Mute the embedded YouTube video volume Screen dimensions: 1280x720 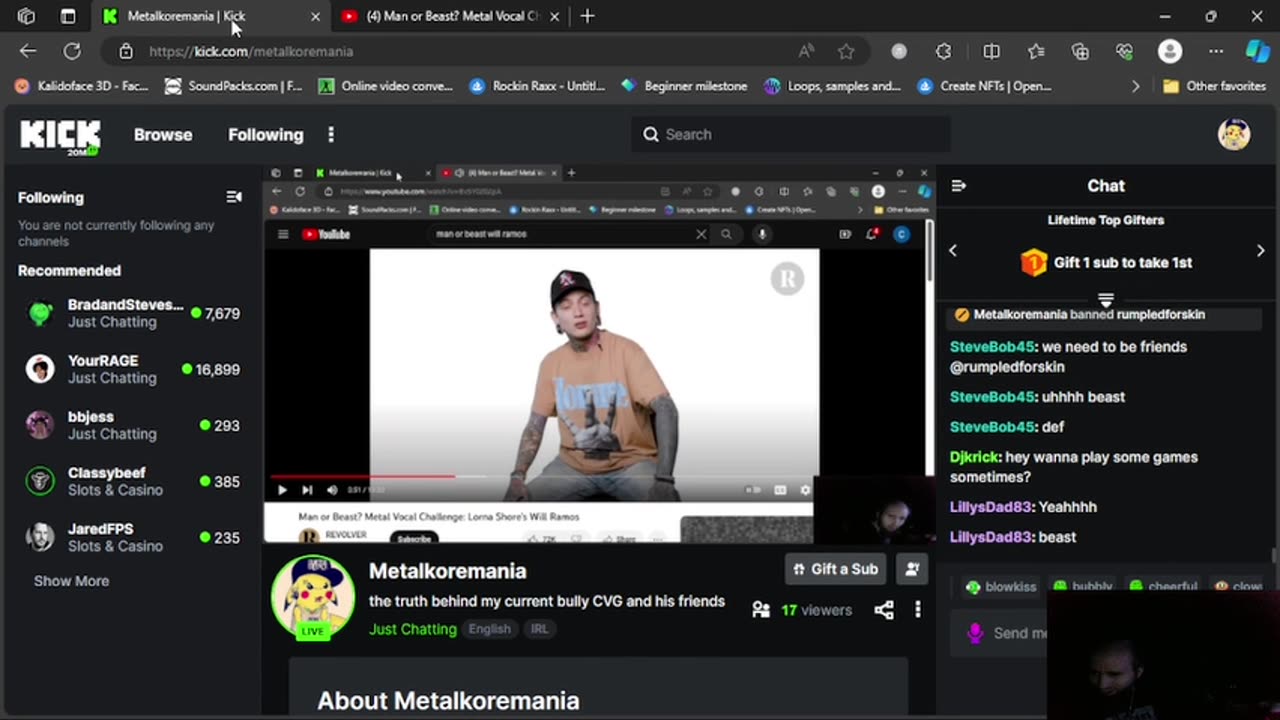(x=332, y=490)
